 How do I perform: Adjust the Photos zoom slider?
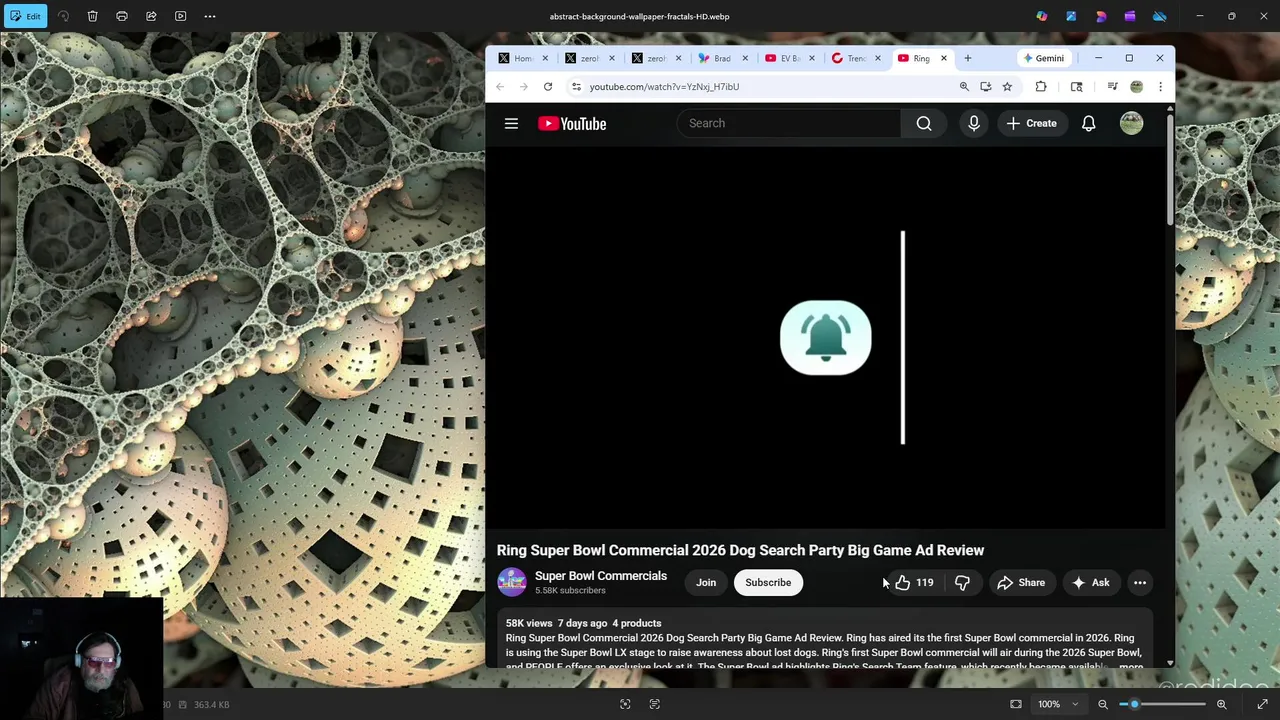(1163, 704)
